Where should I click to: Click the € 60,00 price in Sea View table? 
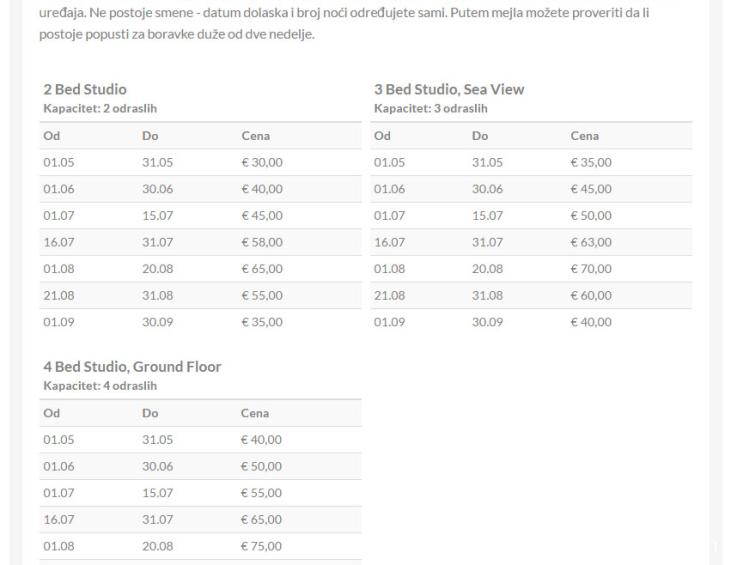[x=591, y=295]
